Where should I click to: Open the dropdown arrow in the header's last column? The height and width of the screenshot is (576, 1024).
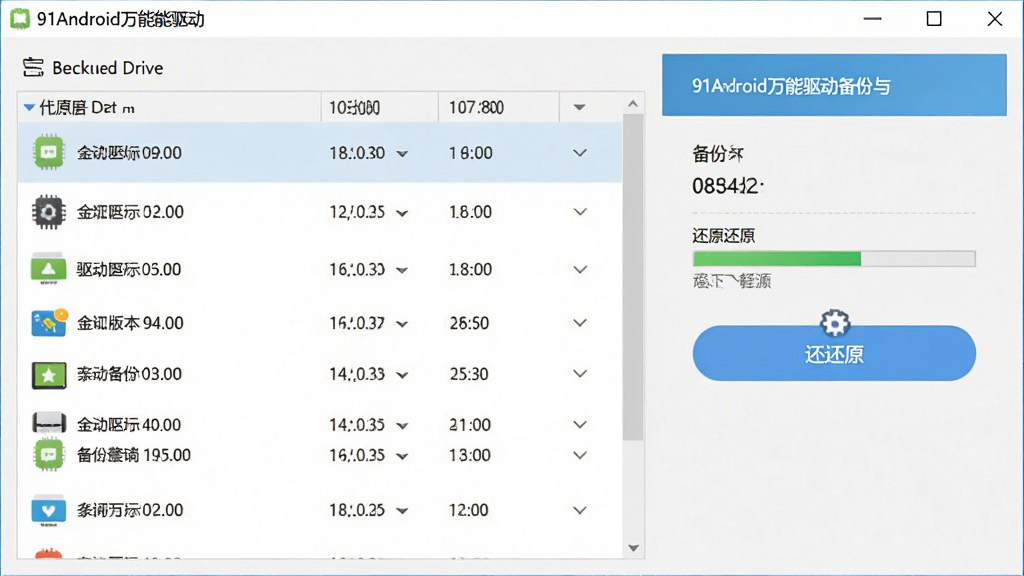579,107
